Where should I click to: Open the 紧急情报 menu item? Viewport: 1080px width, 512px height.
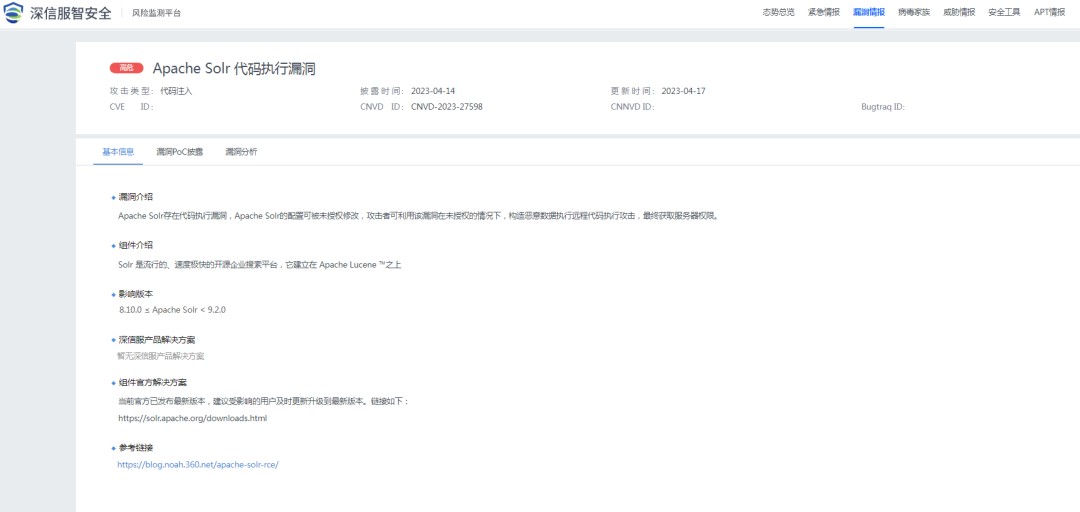824,12
